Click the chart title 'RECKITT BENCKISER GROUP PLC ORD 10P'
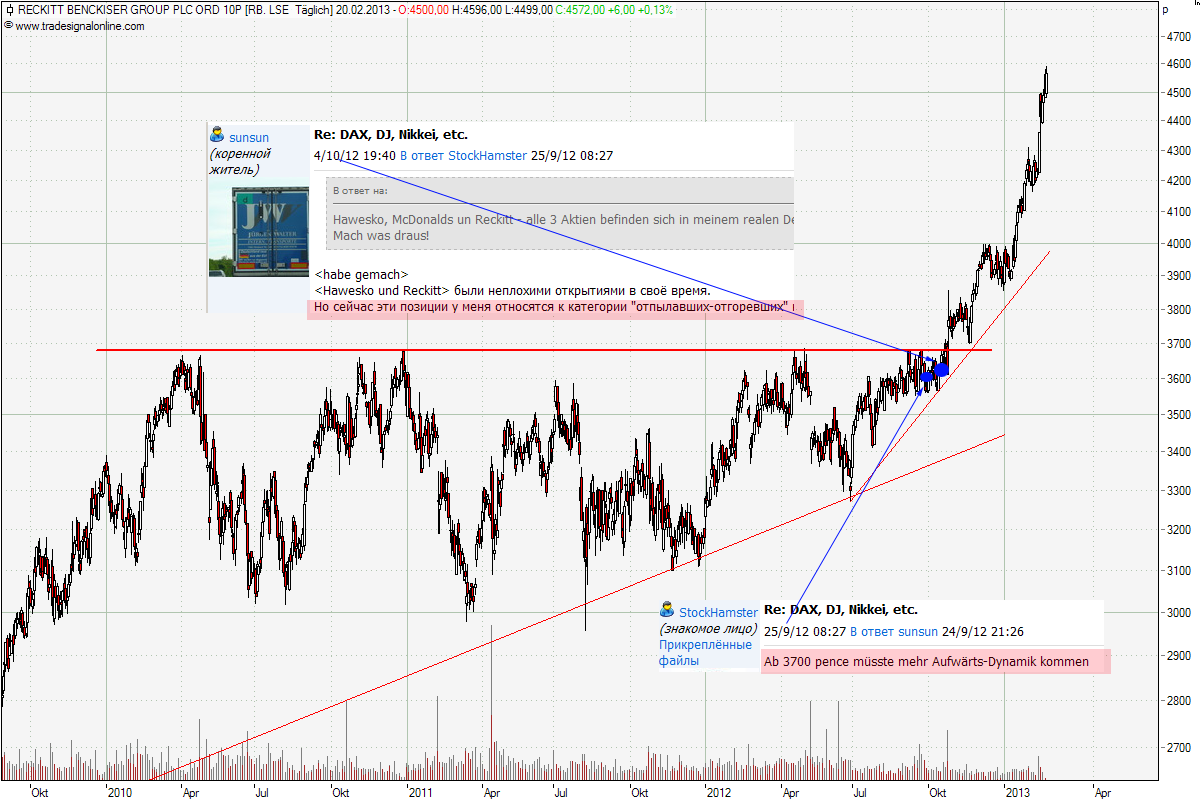This screenshot has width=1200, height=800. pos(131,10)
